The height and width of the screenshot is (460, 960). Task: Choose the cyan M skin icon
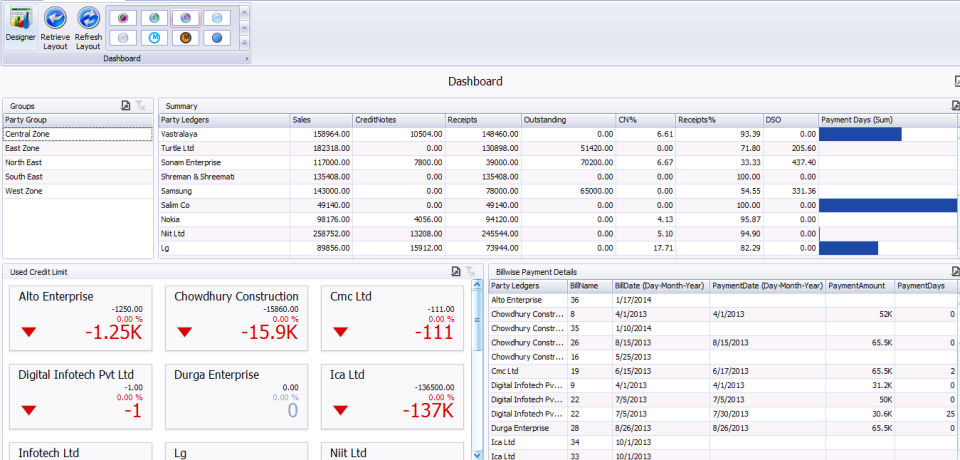tap(154, 38)
